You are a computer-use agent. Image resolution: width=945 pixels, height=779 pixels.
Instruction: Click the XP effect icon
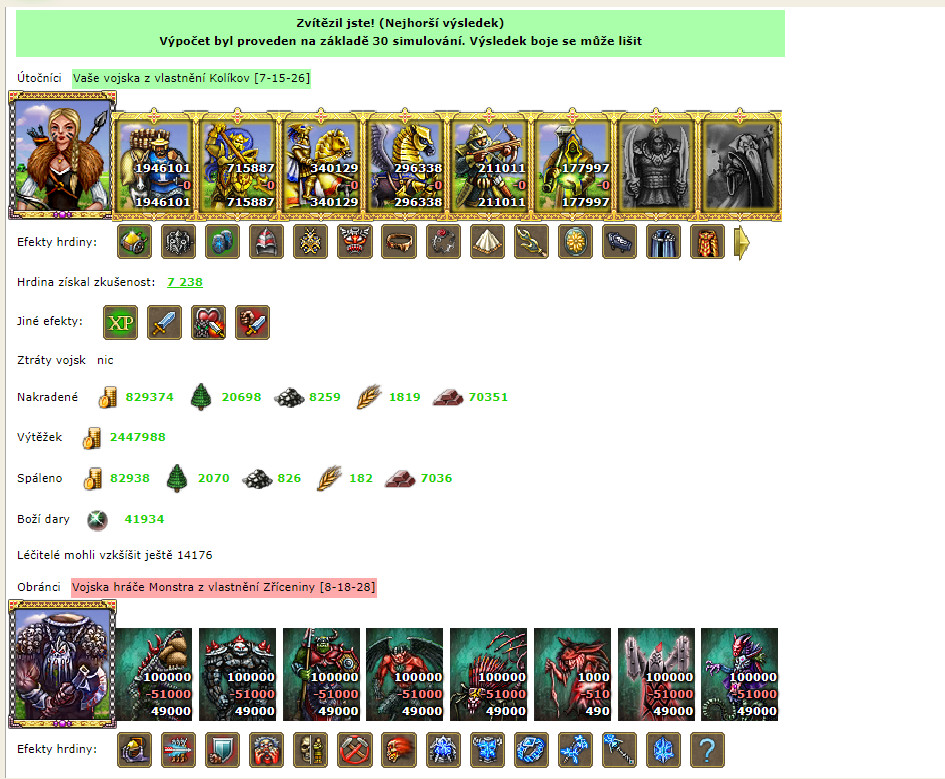(x=121, y=322)
